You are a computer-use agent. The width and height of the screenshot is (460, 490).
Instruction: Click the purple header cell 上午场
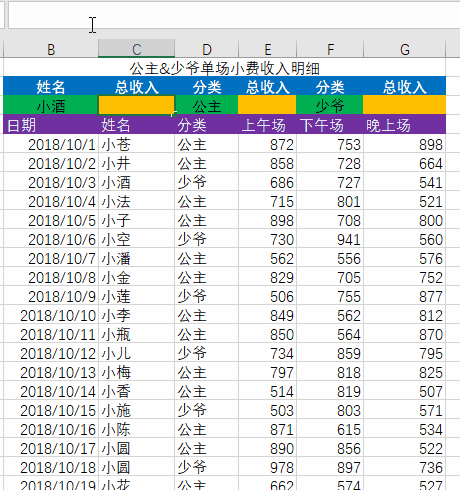(267, 124)
